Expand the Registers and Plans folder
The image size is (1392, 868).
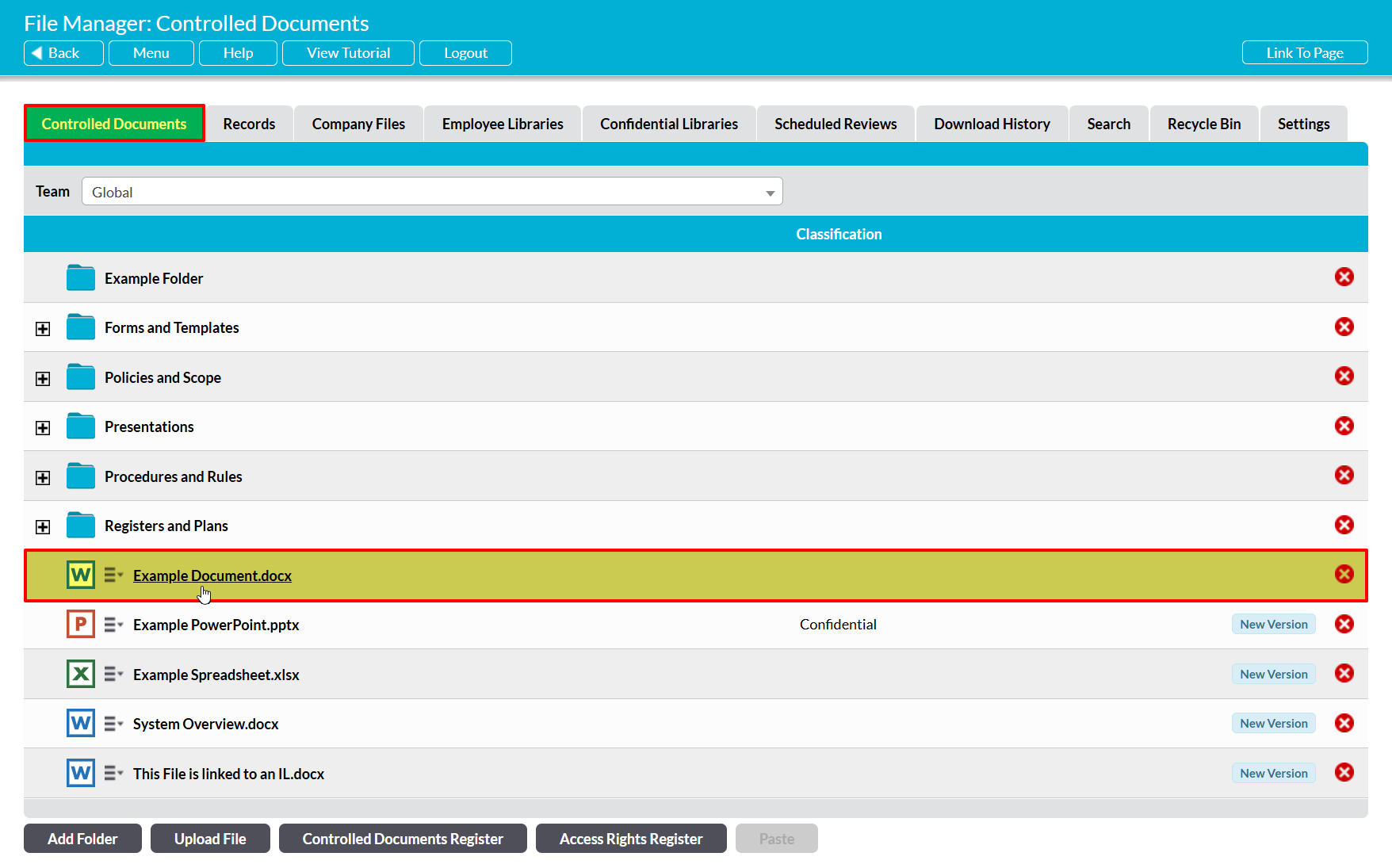click(x=43, y=527)
